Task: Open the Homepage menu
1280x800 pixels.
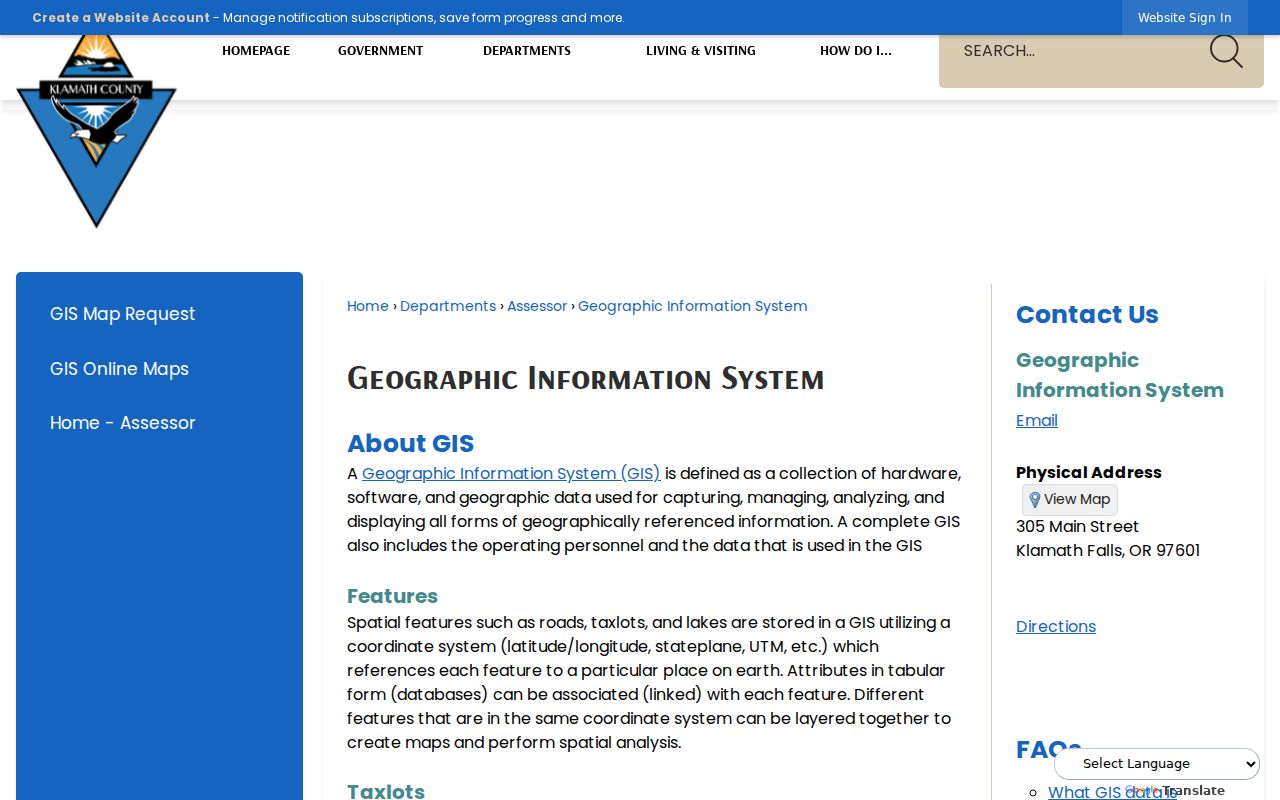Action: pyautogui.click(x=256, y=51)
